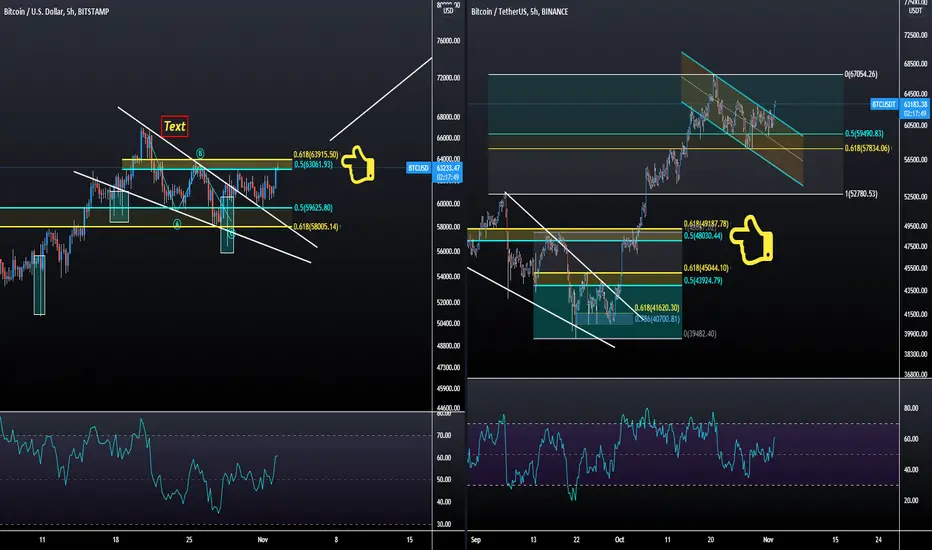This screenshot has height=550, width=932.
Task: Click 52500.00 on the BINANCE price axis
Action: 916,196
